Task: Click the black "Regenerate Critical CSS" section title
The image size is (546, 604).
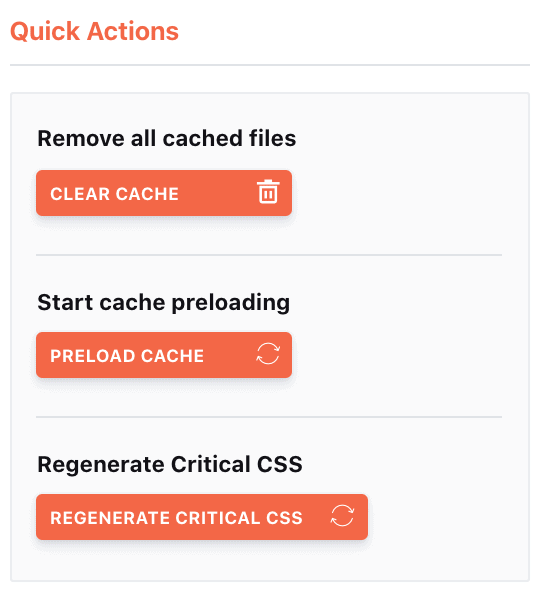Action: pos(170,464)
